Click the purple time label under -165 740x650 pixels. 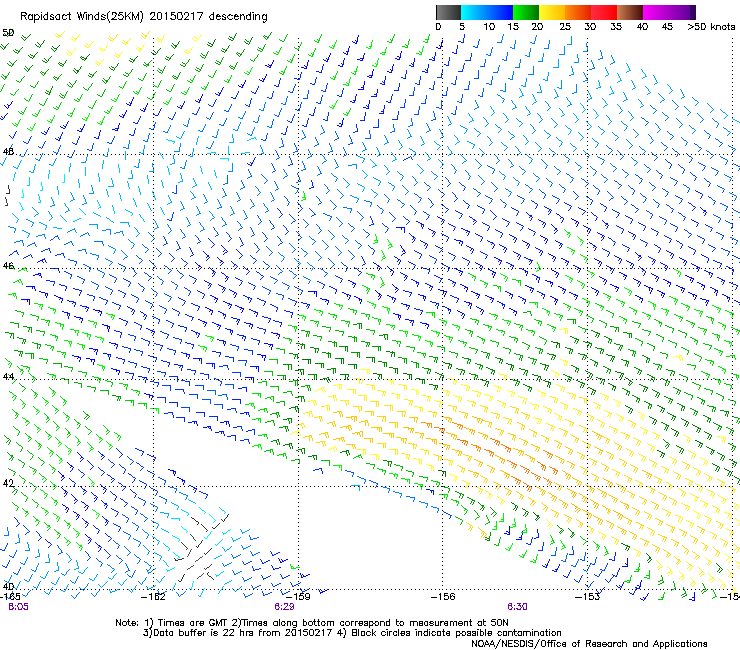(18, 607)
